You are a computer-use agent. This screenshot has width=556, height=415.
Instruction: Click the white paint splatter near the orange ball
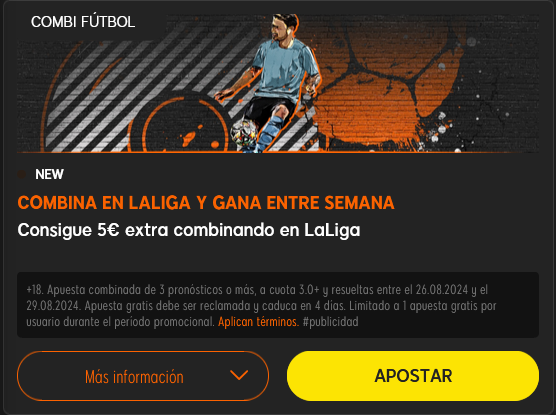click(440, 129)
